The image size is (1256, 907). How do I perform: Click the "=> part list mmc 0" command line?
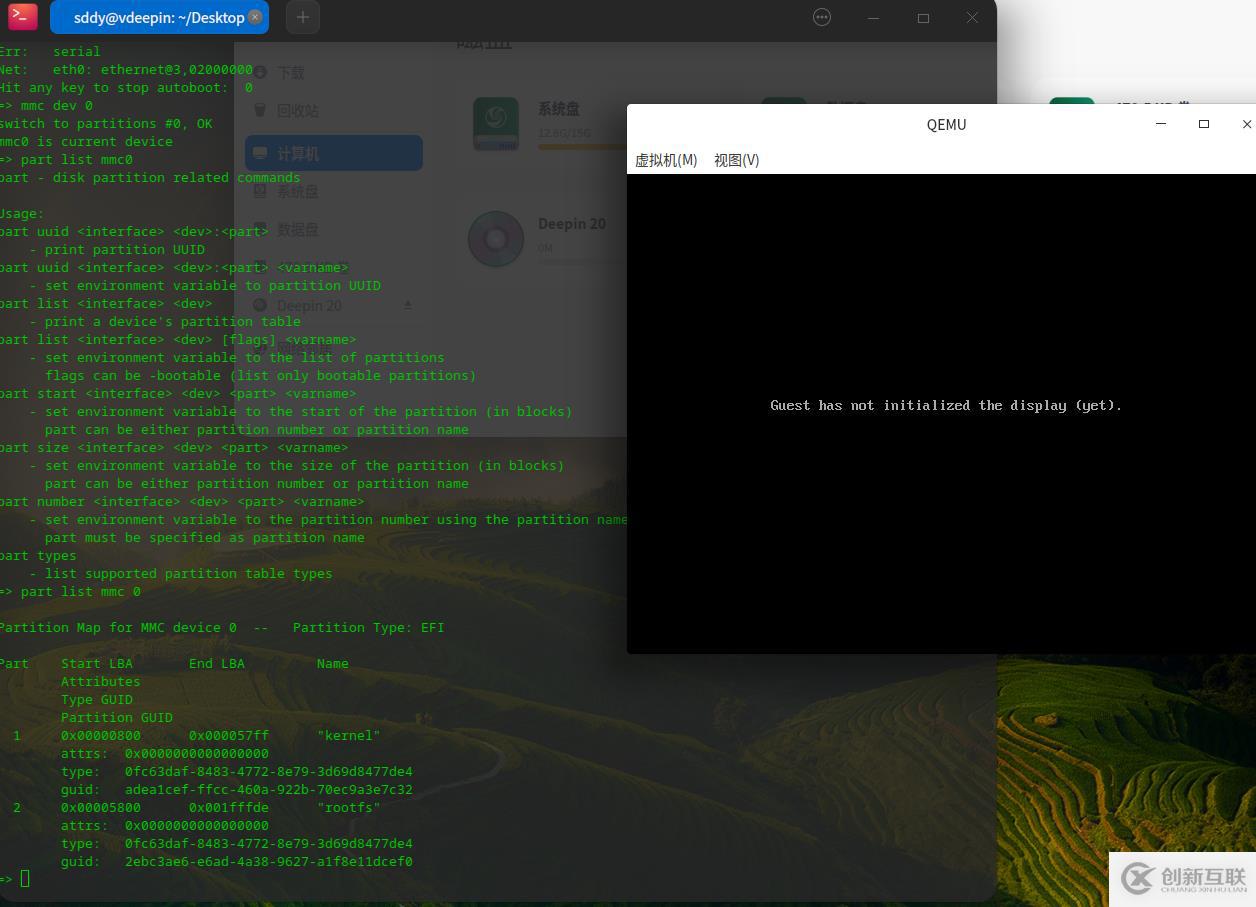70,591
